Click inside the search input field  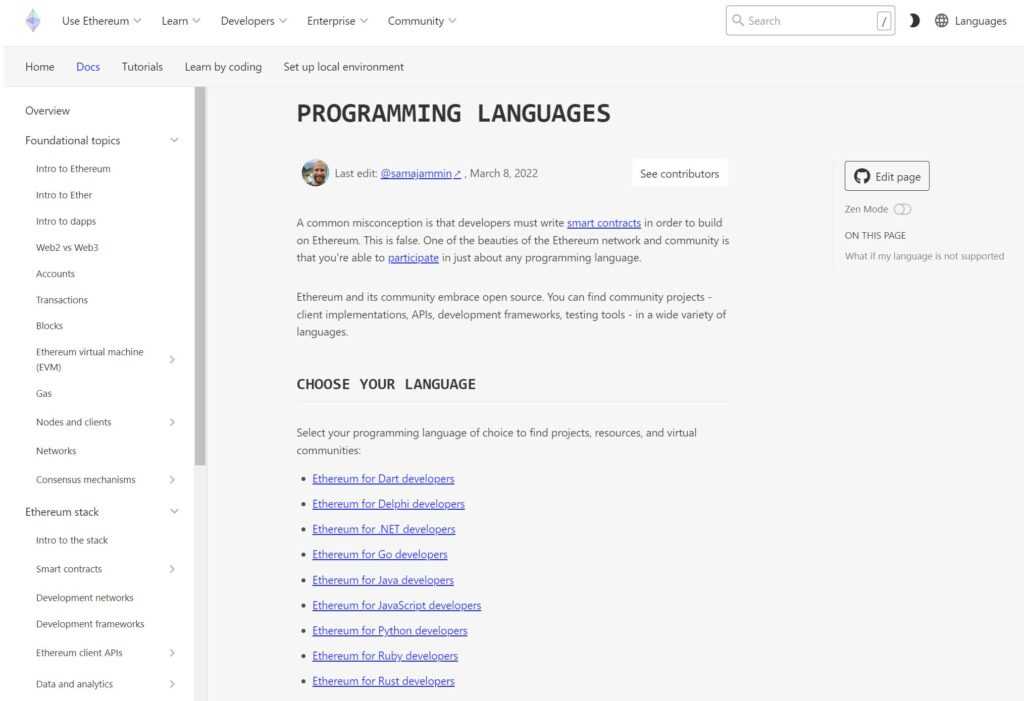pos(800,20)
